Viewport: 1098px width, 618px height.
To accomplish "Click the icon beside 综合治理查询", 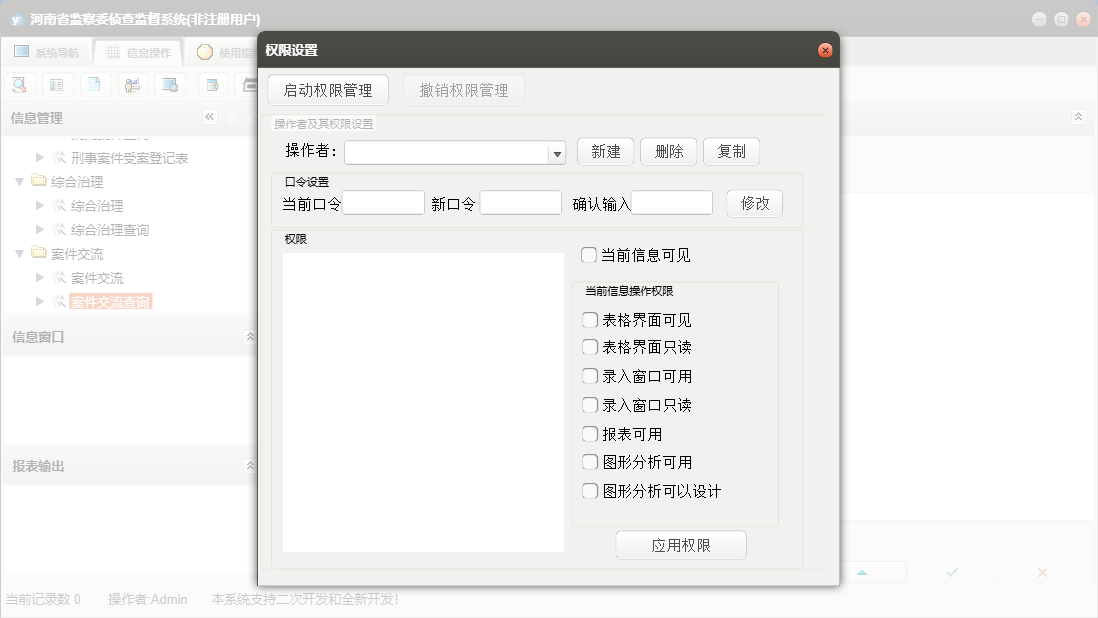I will click(60, 230).
